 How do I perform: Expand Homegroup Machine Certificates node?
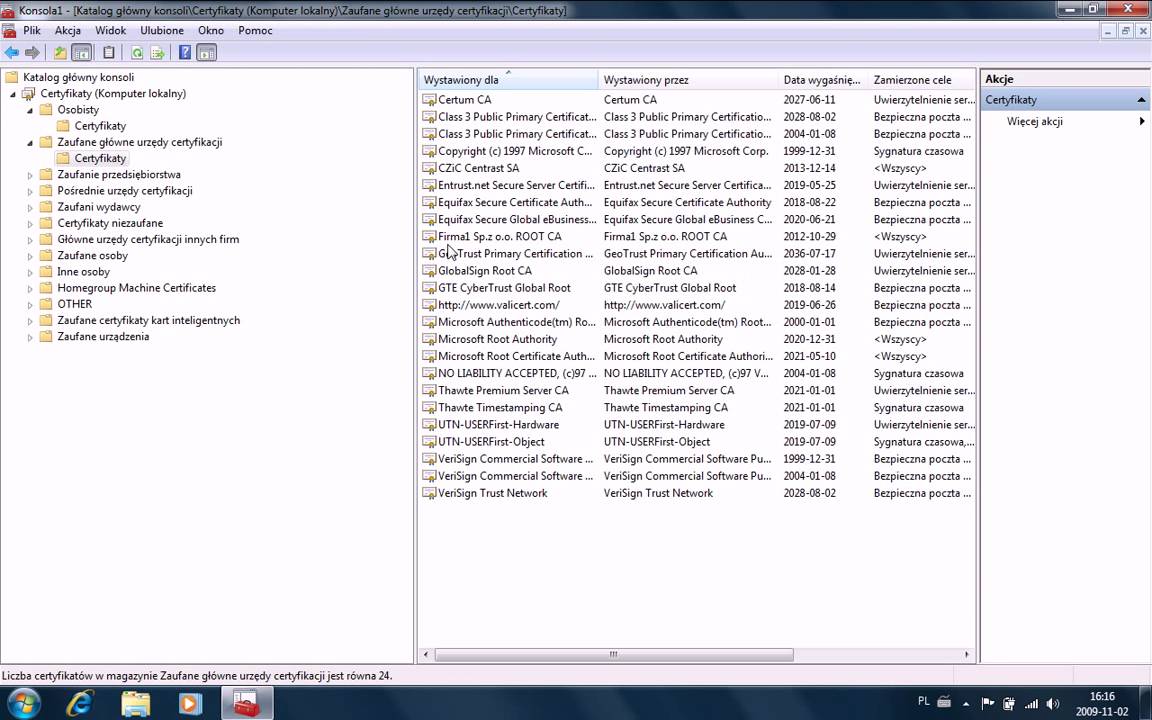tap(30, 288)
